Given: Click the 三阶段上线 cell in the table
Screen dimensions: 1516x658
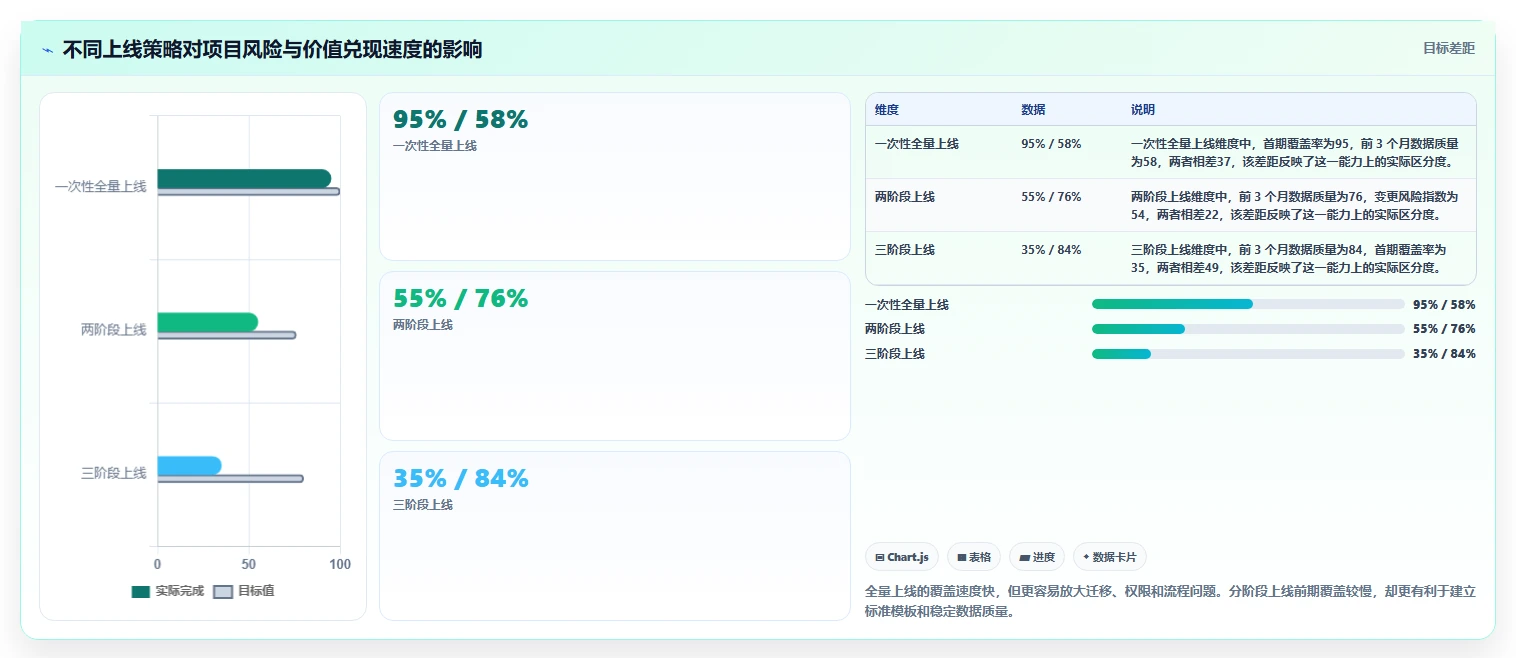Looking at the screenshot, I should click(905, 250).
